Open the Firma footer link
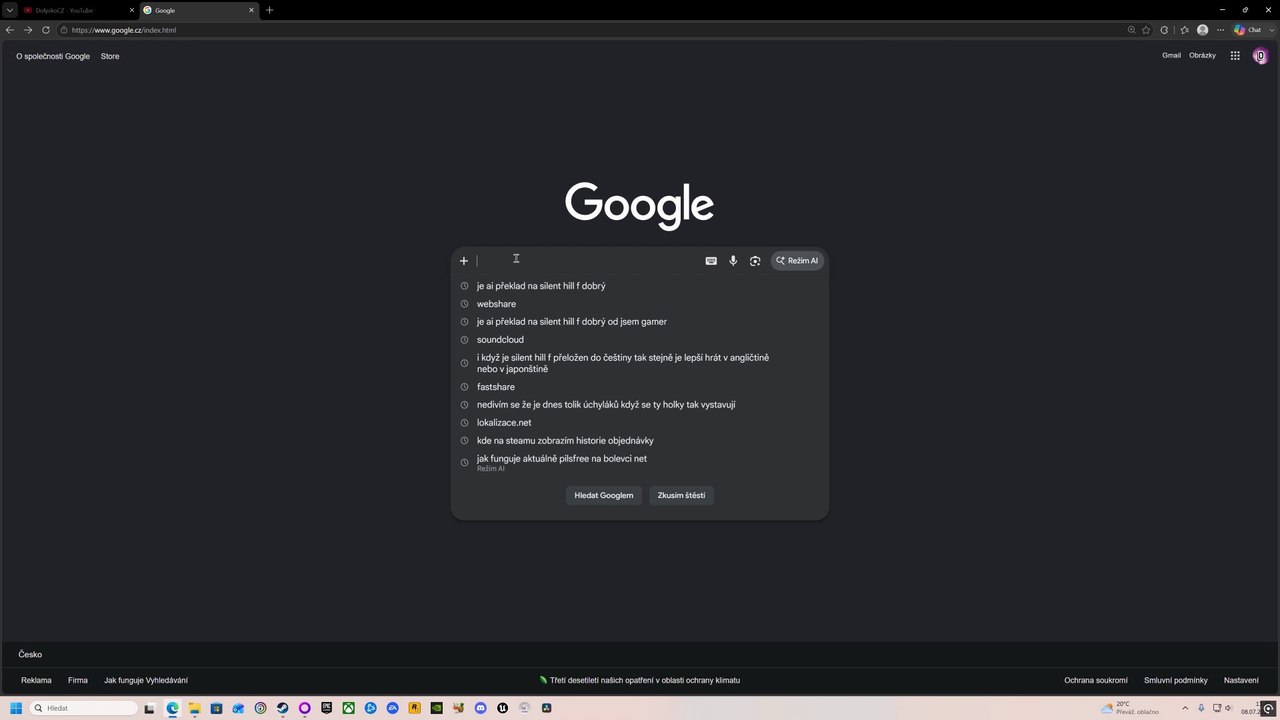Viewport: 1280px width, 720px height. (x=78, y=680)
